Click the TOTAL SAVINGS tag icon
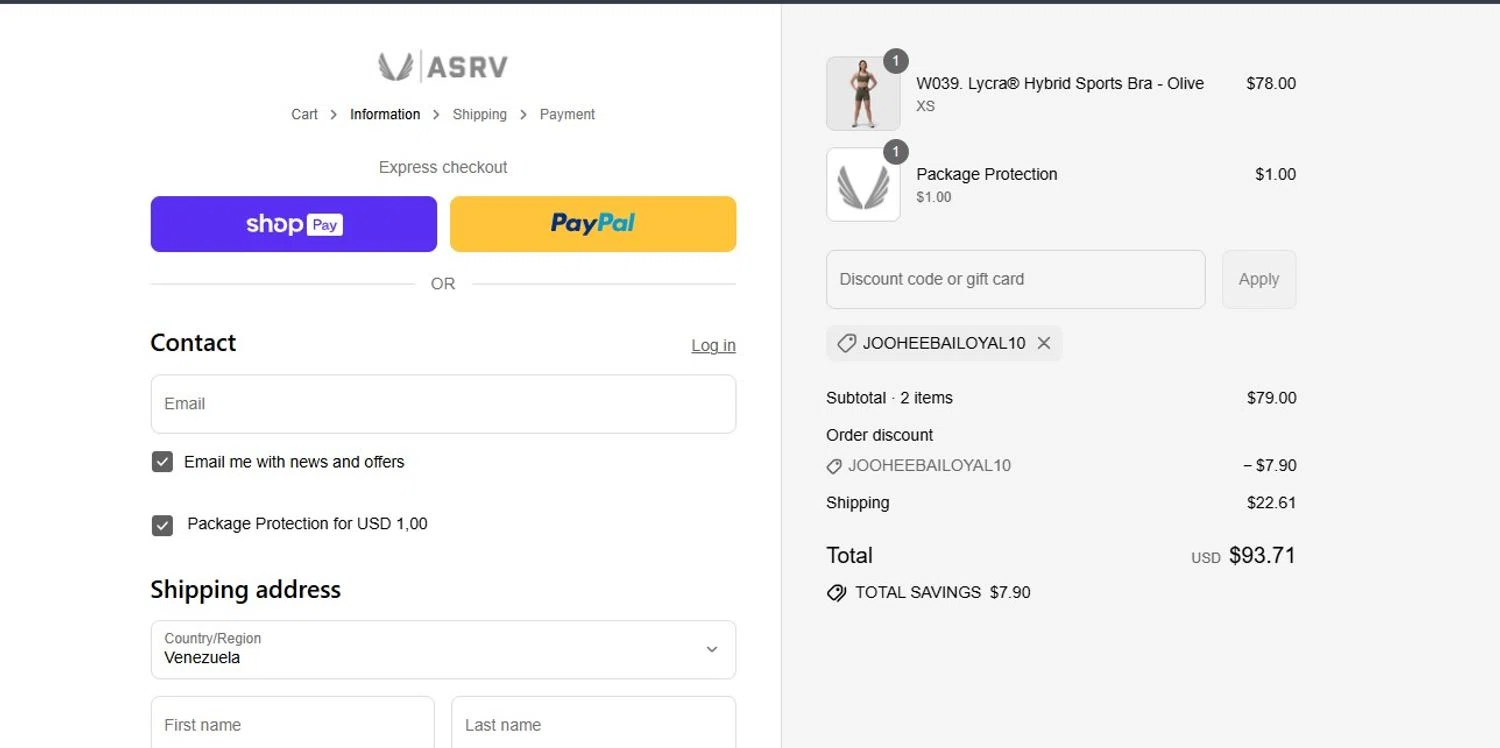 (836, 593)
